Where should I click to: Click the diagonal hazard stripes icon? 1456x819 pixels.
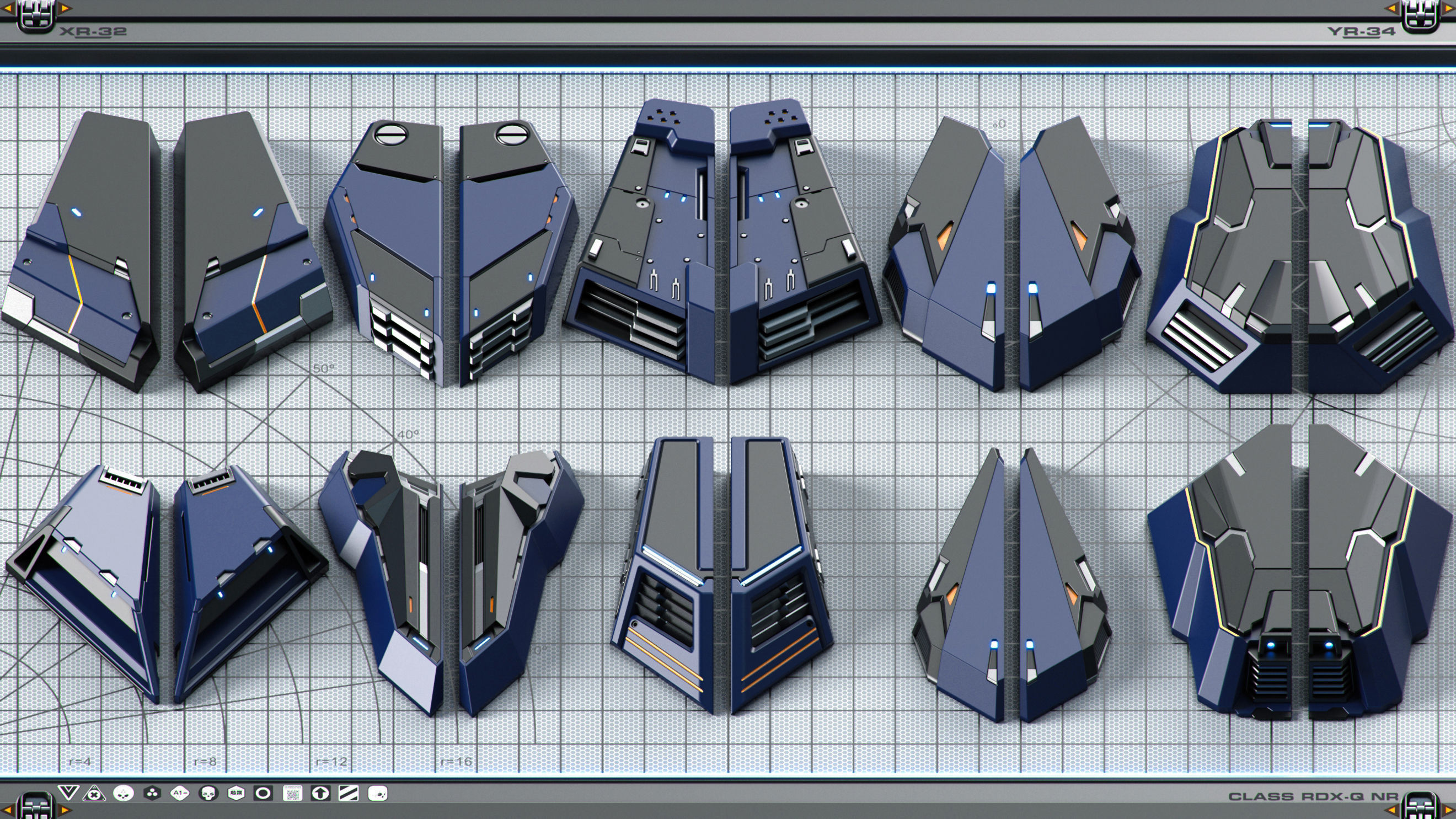point(348,794)
